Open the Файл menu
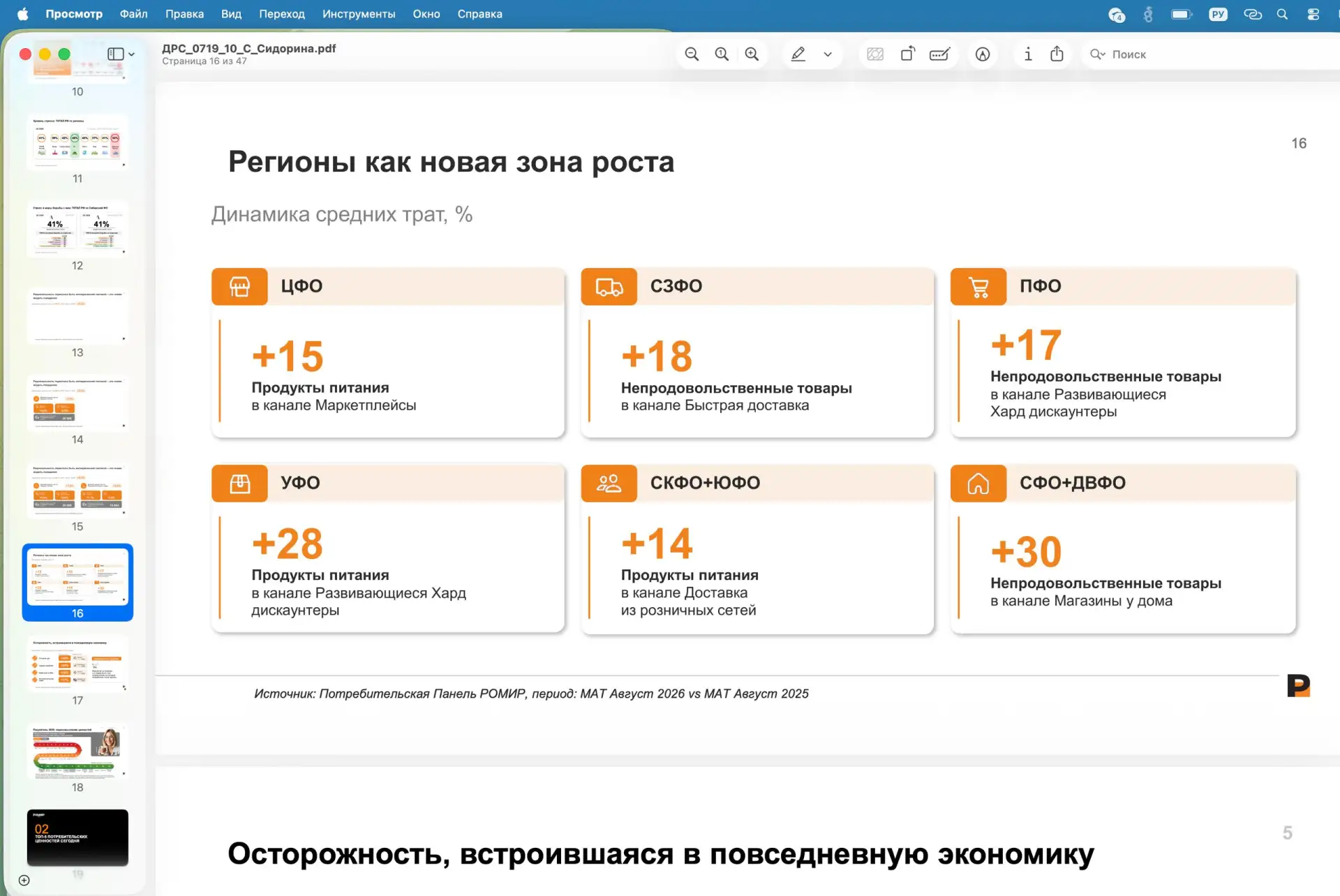Viewport: 1340px width, 896px height. click(133, 14)
